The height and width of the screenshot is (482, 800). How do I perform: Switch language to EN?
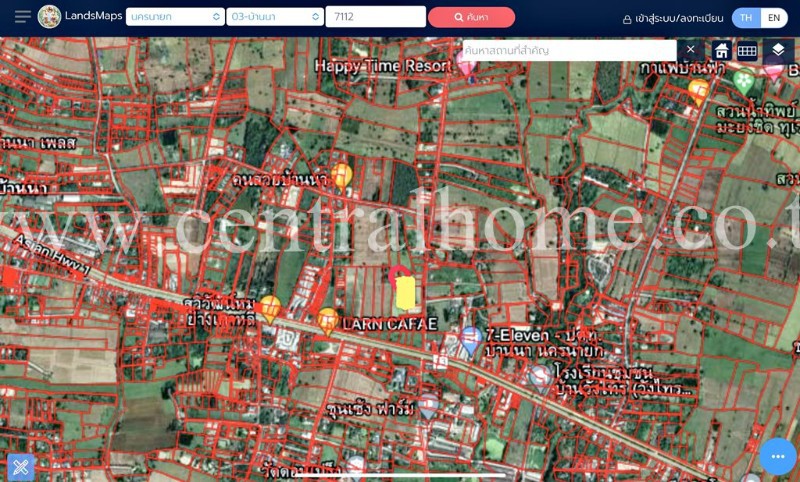[x=774, y=17]
